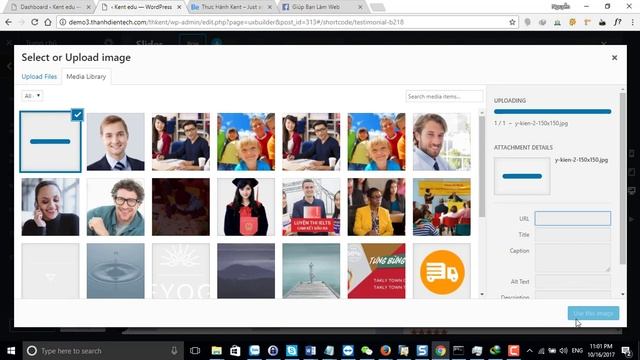Click the Use this image button
Viewport: 640px width, 360px height.
593,313
